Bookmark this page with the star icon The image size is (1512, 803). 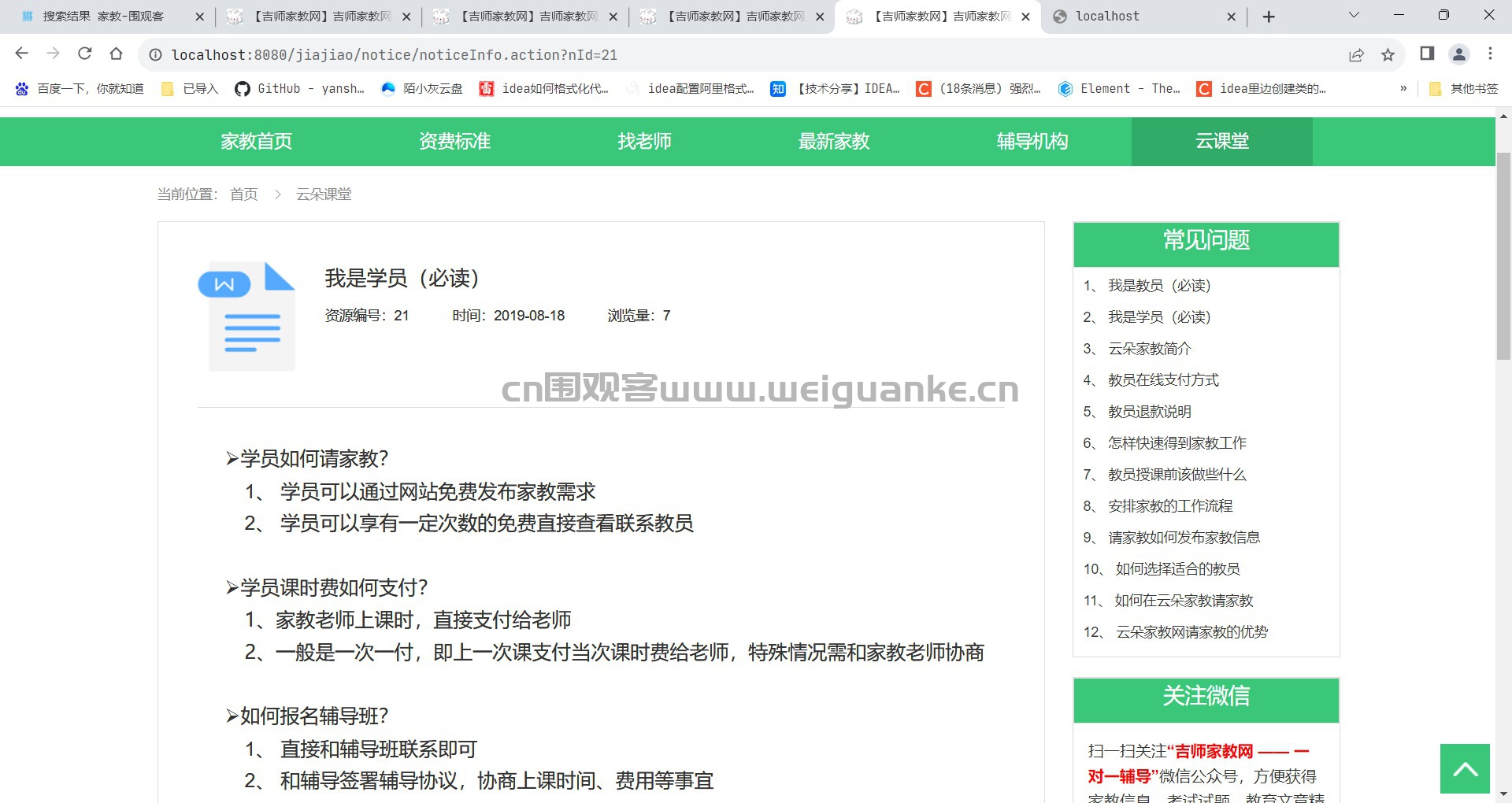tap(1388, 54)
